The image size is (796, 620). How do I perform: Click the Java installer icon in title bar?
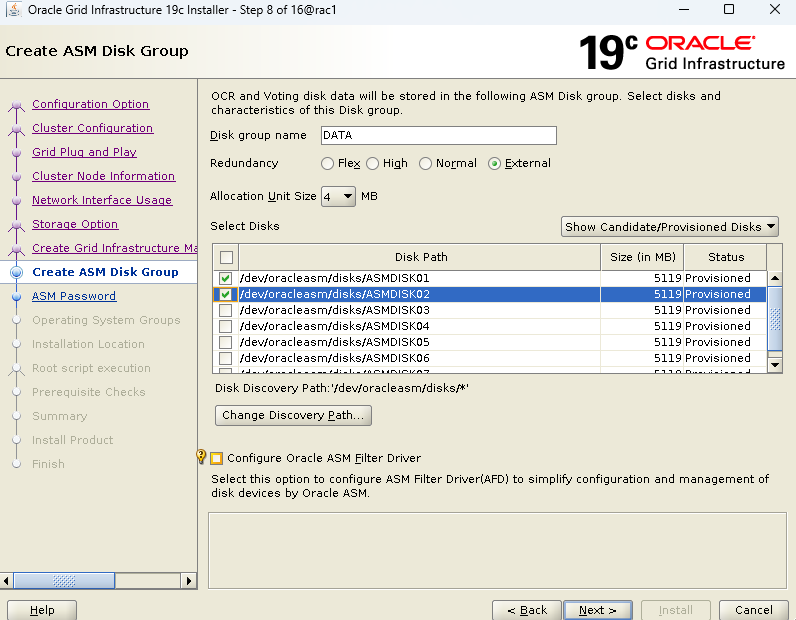pyautogui.click(x=14, y=10)
